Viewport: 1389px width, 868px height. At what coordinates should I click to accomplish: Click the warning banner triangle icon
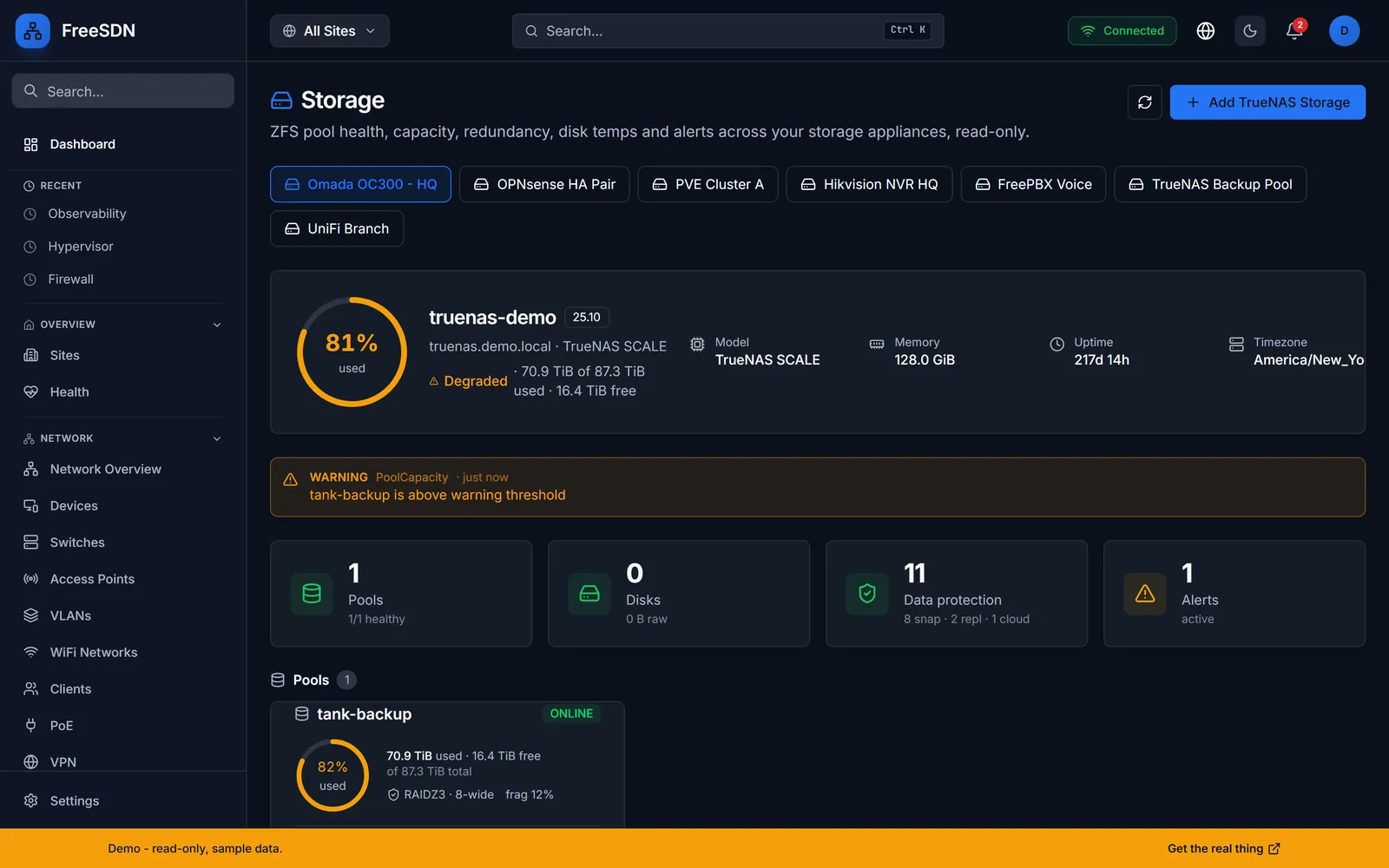pyautogui.click(x=291, y=479)
